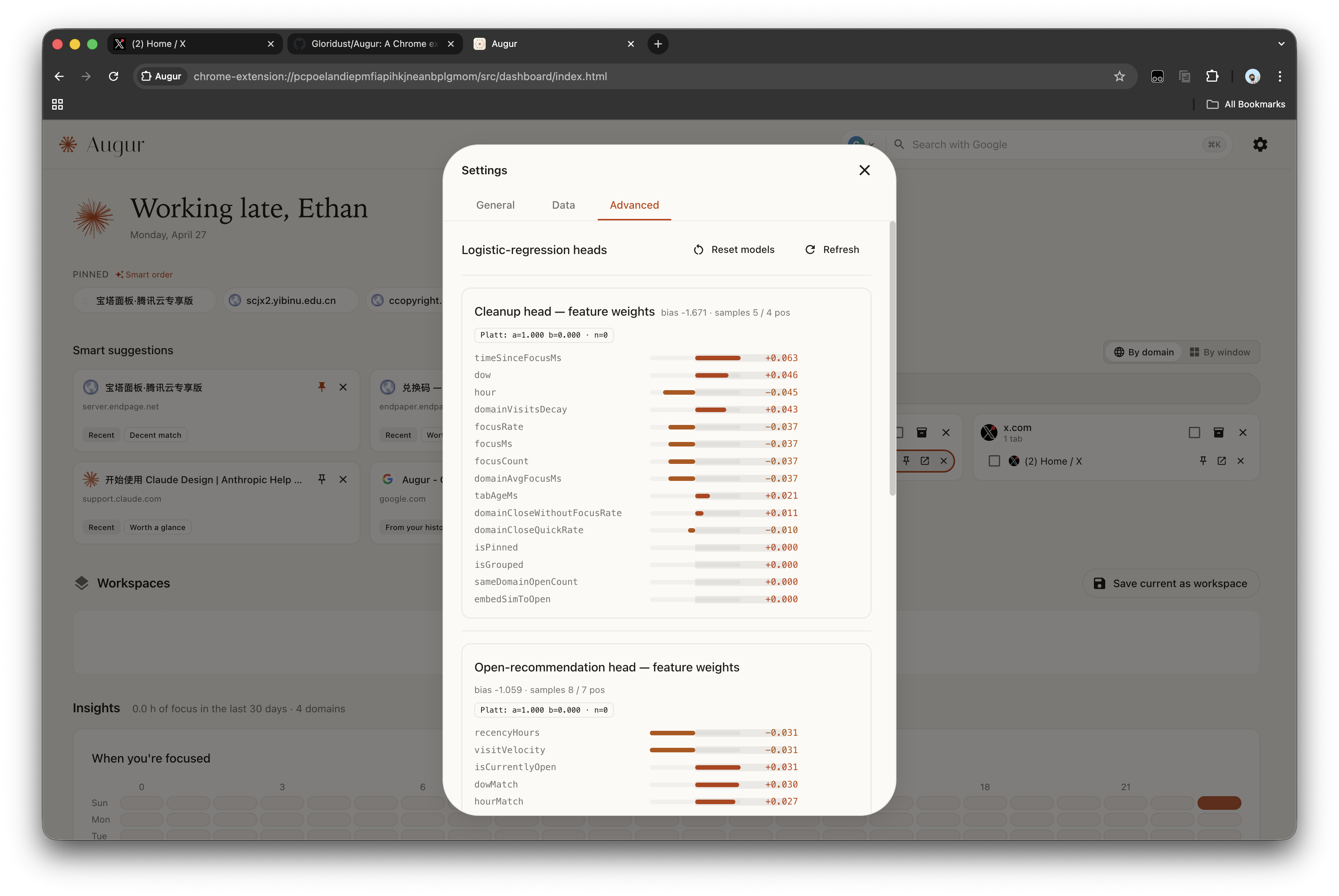Click the magnifier icon in Search with Google
1339x896 pixels.
click(x=899, y=144)
